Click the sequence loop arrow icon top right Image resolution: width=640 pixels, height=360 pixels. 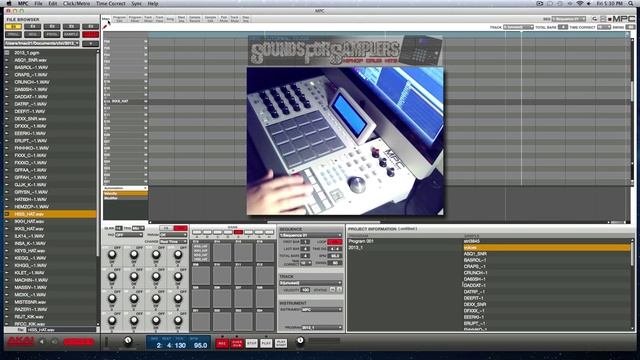(594, 19)
